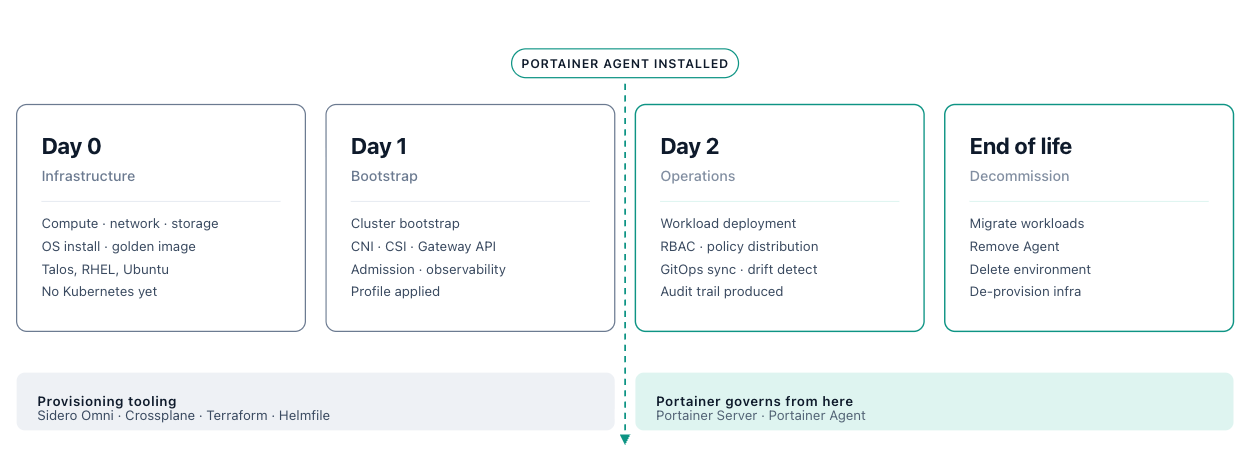Select 'GitOps sync · drift detect' line
Image resolution: width=1250 pixels, height=452 pixels.
point(739,269)
